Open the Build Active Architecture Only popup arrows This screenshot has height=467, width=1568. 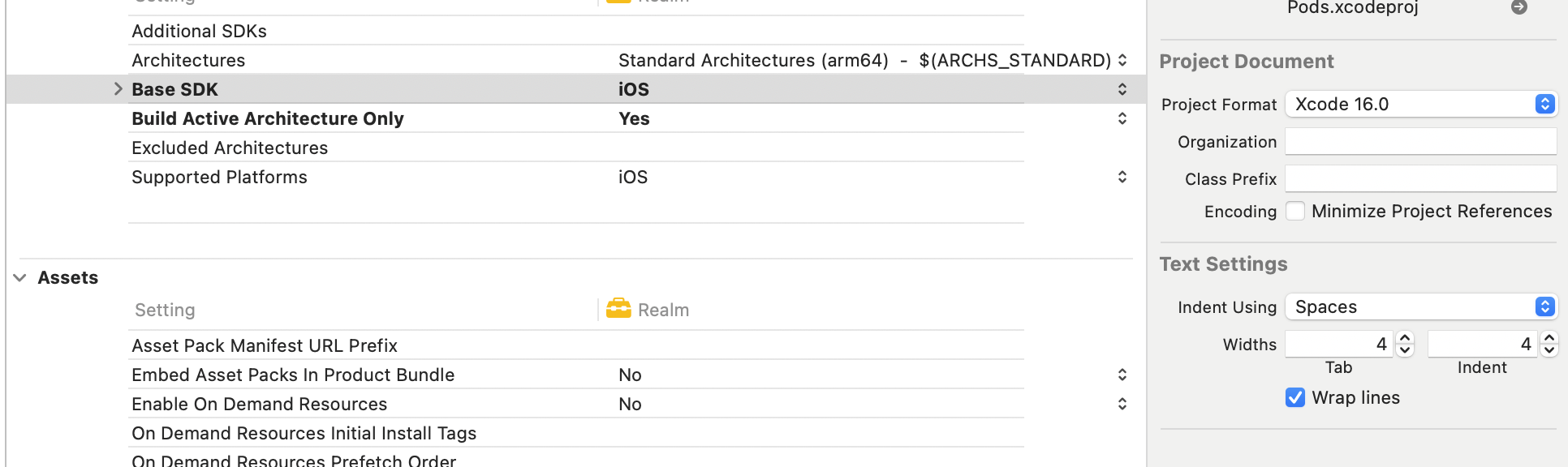pos(1122,118)
